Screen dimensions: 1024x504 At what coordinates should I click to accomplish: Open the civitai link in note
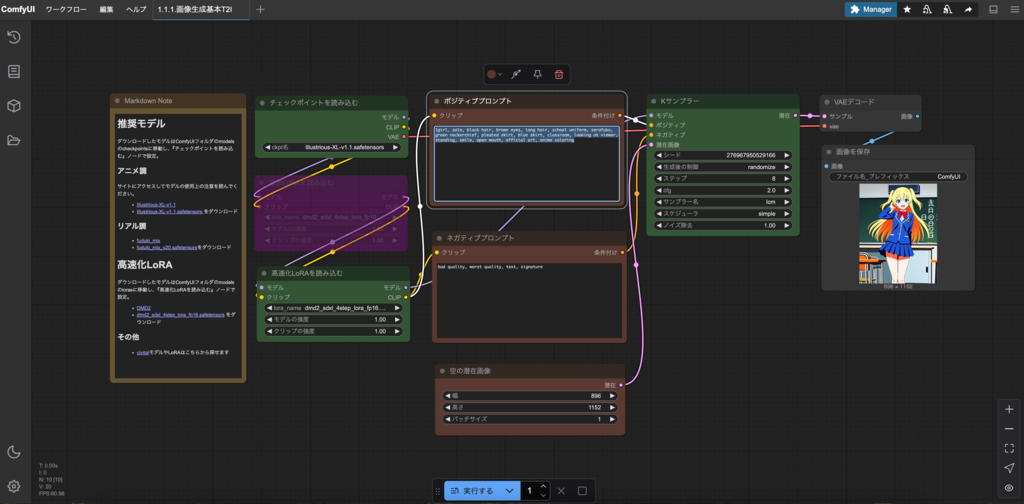click(142, 353)
